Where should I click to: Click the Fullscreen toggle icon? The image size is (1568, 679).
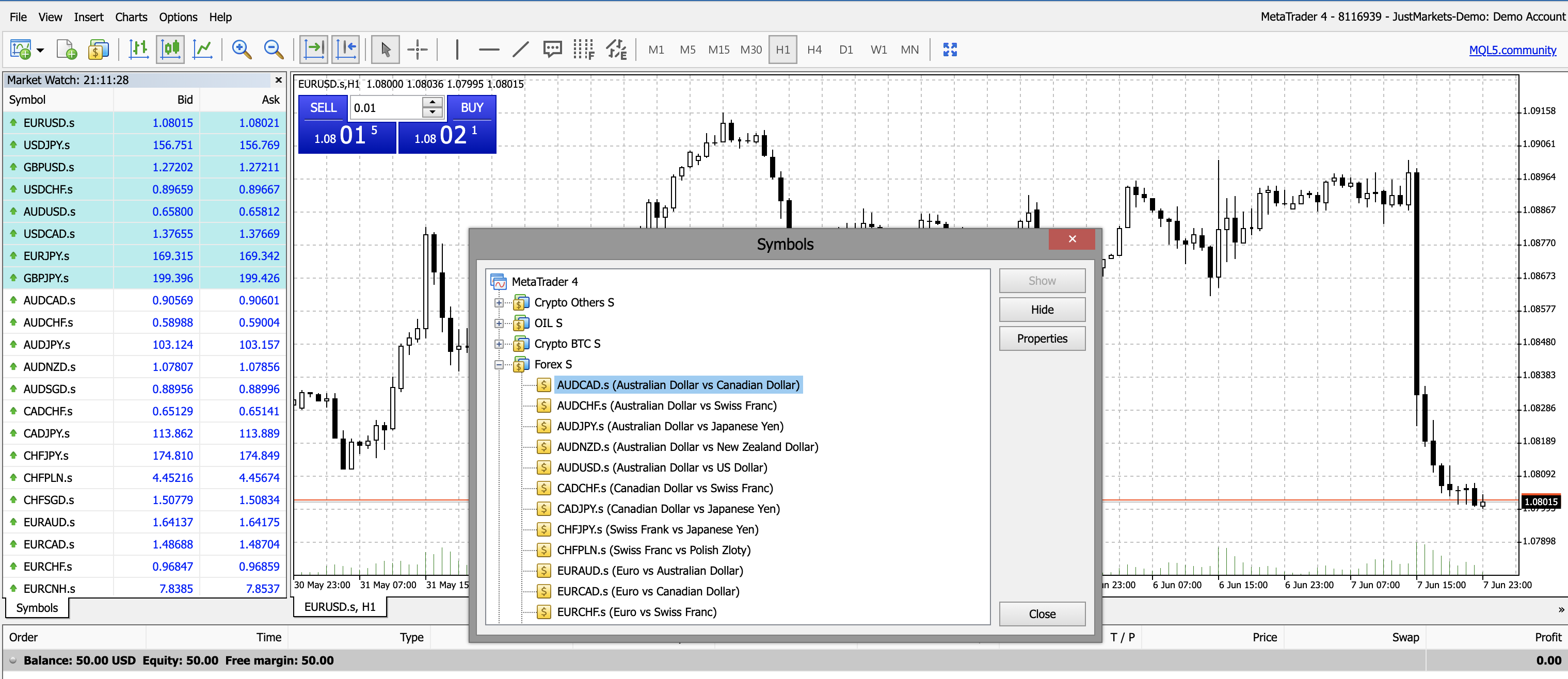pos(950,50)
